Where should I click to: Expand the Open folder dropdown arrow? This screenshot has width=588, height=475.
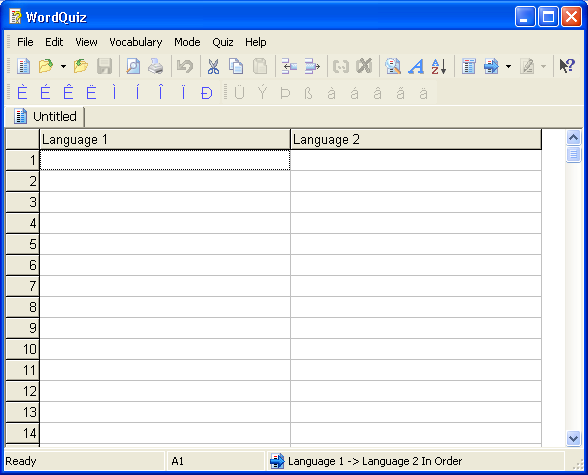(x=63, y=67)
